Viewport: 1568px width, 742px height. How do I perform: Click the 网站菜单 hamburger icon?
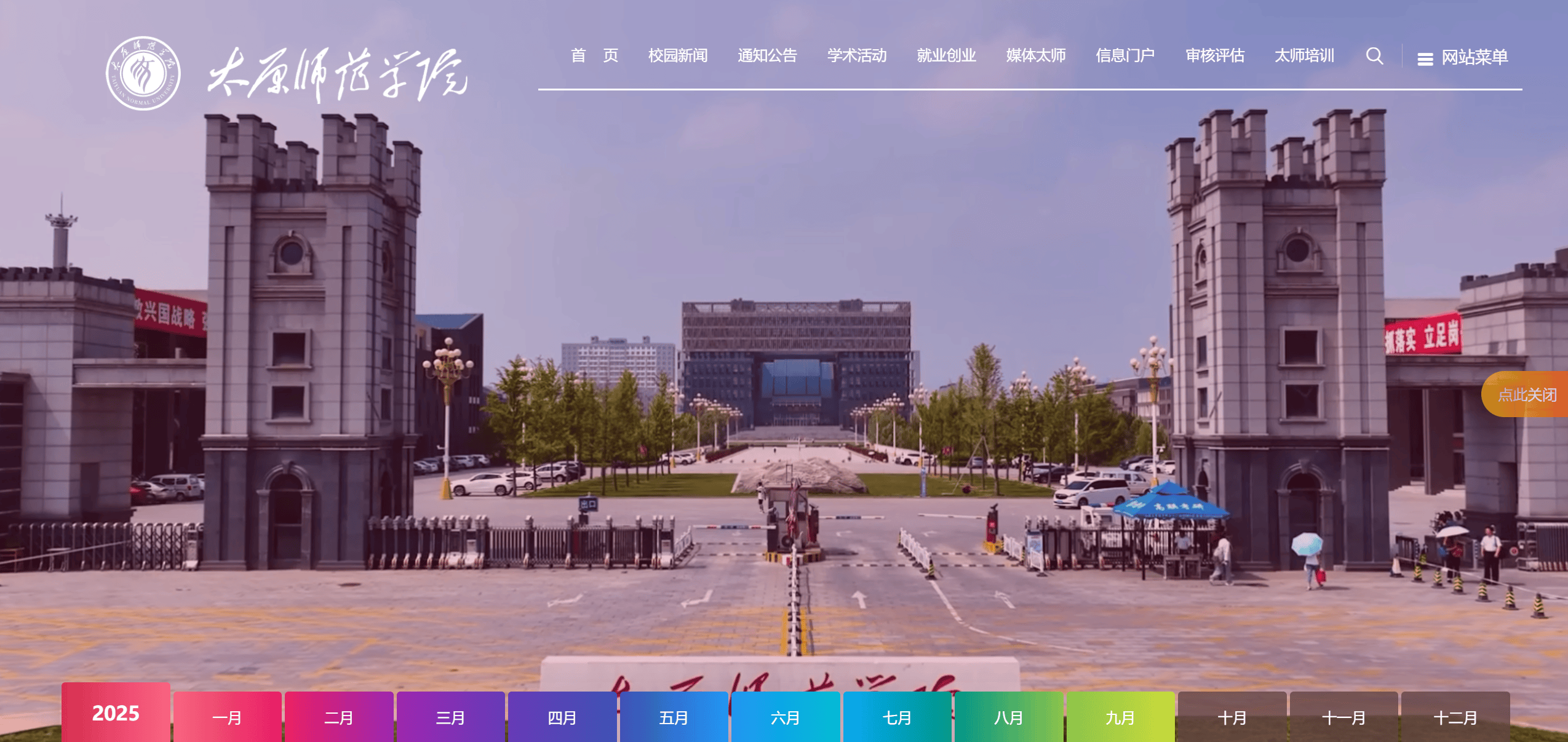tap(1426, 58)
